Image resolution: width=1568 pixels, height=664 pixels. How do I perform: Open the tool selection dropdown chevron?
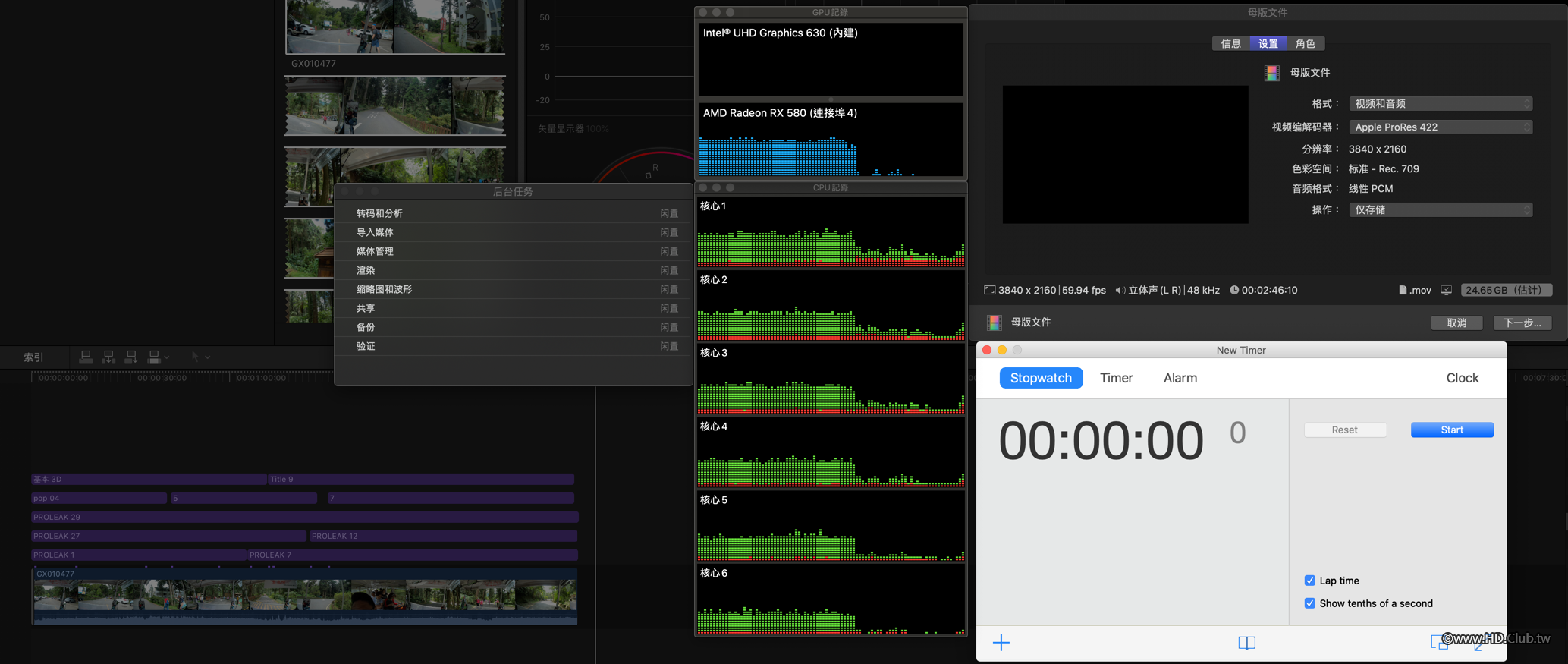click(x=208, y=357)
